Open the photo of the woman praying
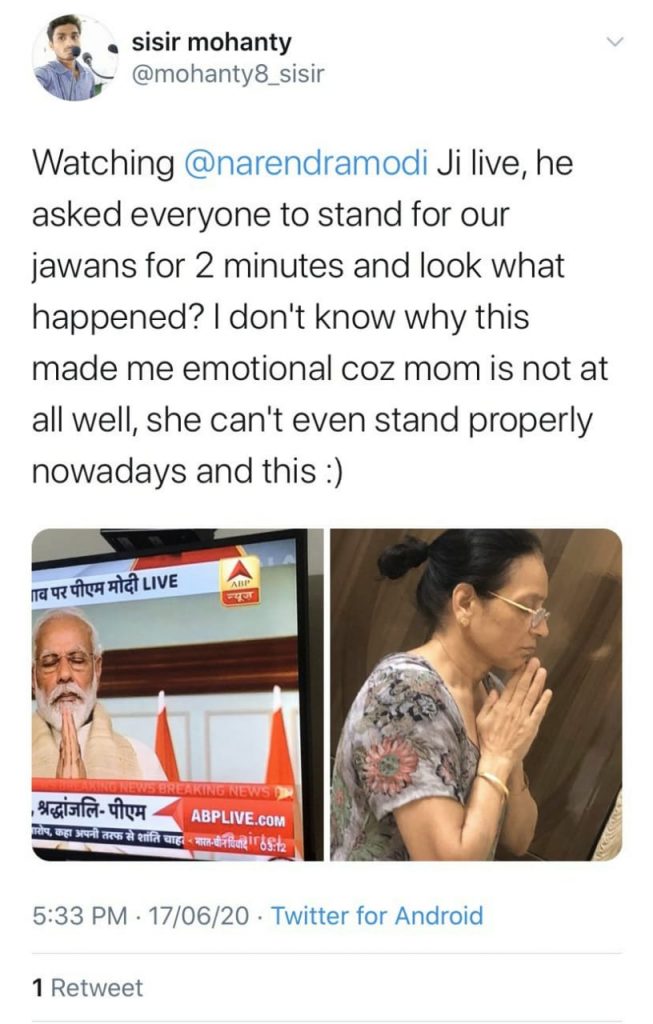Viewport: 653px width, 1024px height. (476, 695)
